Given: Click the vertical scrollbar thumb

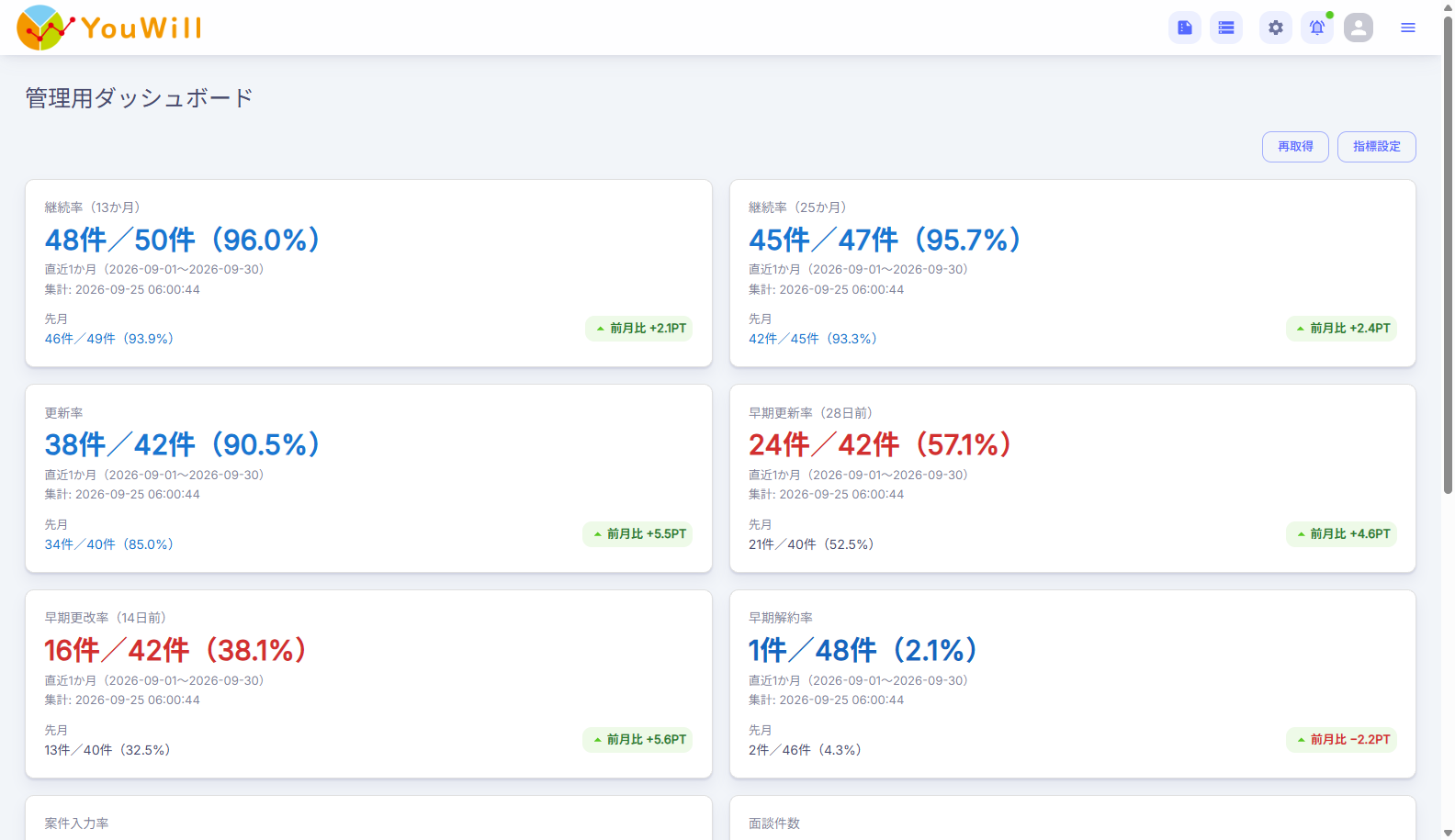Looking at the screenshot, I should tap(1448, 255).
